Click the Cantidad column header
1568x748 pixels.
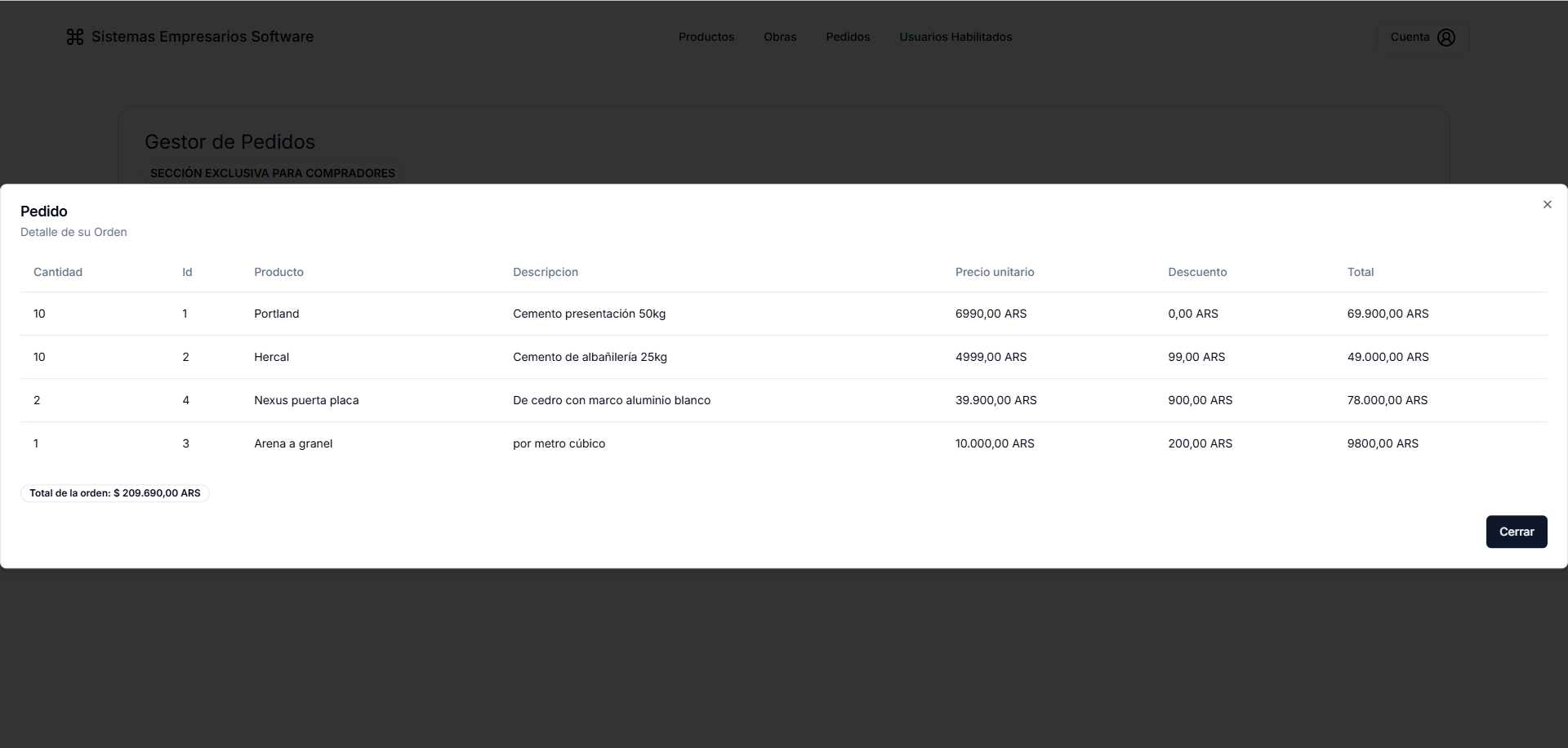[58, 272]
